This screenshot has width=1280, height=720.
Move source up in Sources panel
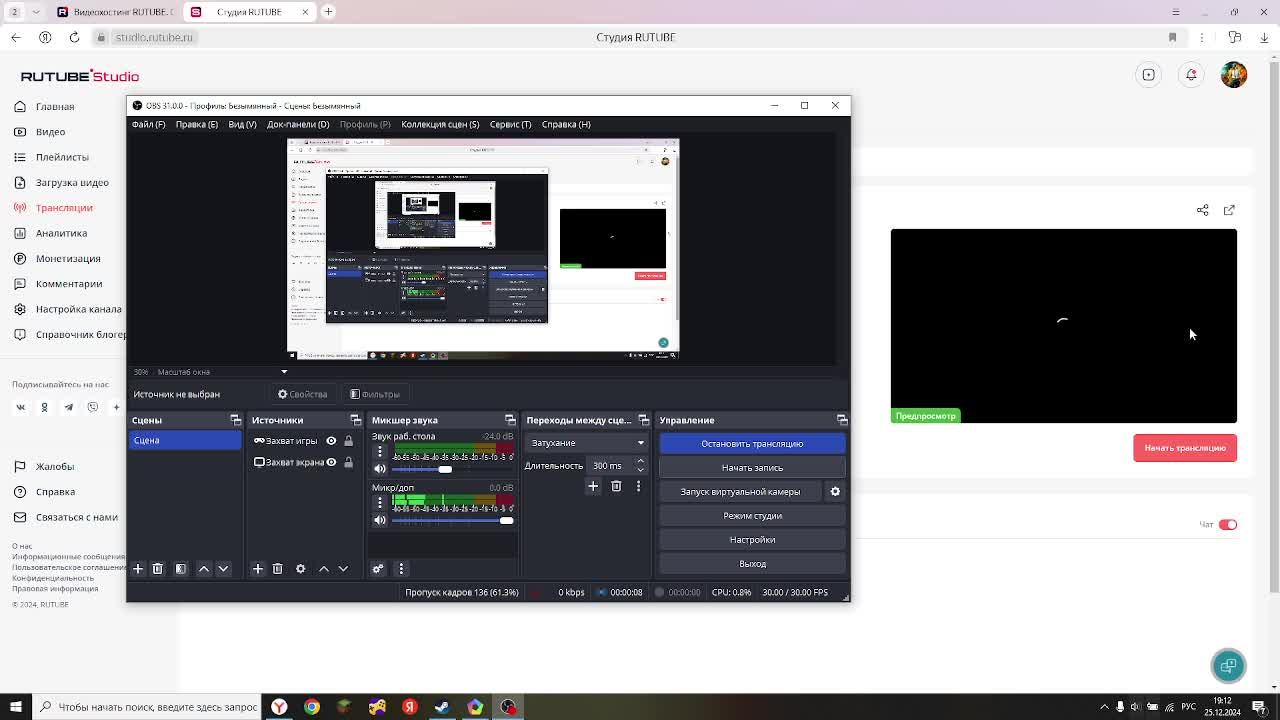[324, 569]
